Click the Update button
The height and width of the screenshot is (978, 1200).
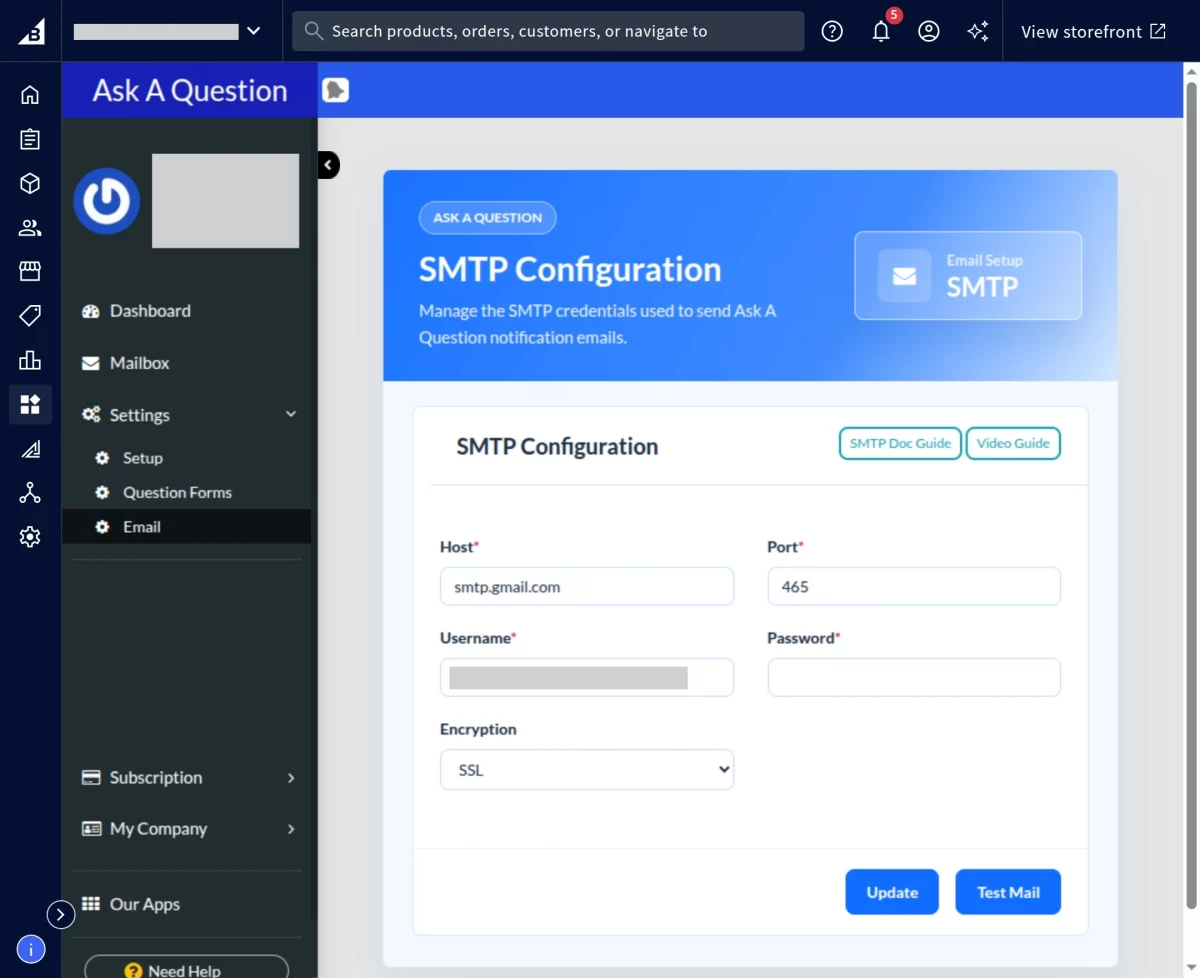coord(892,892)
